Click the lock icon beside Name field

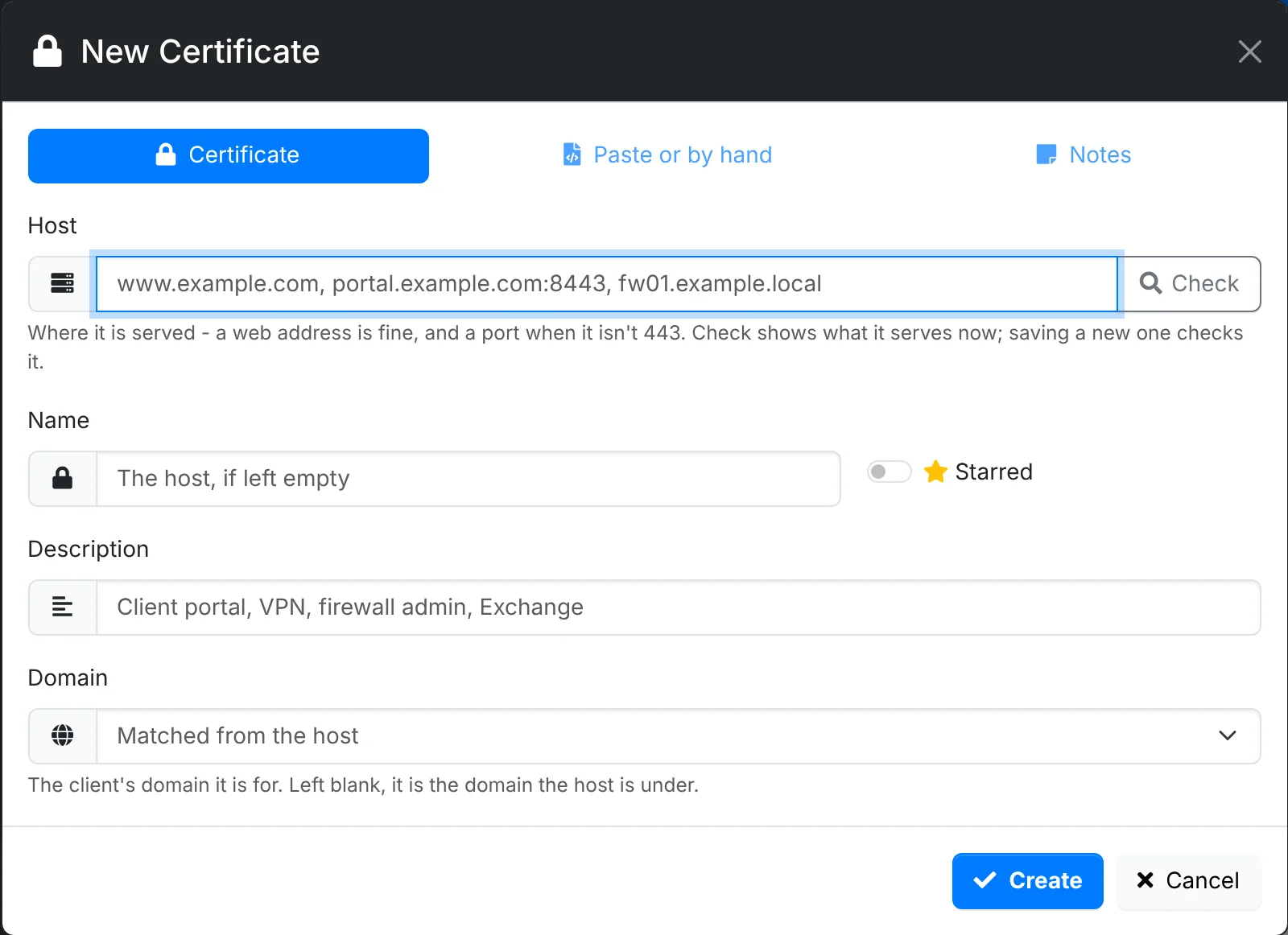63,478
